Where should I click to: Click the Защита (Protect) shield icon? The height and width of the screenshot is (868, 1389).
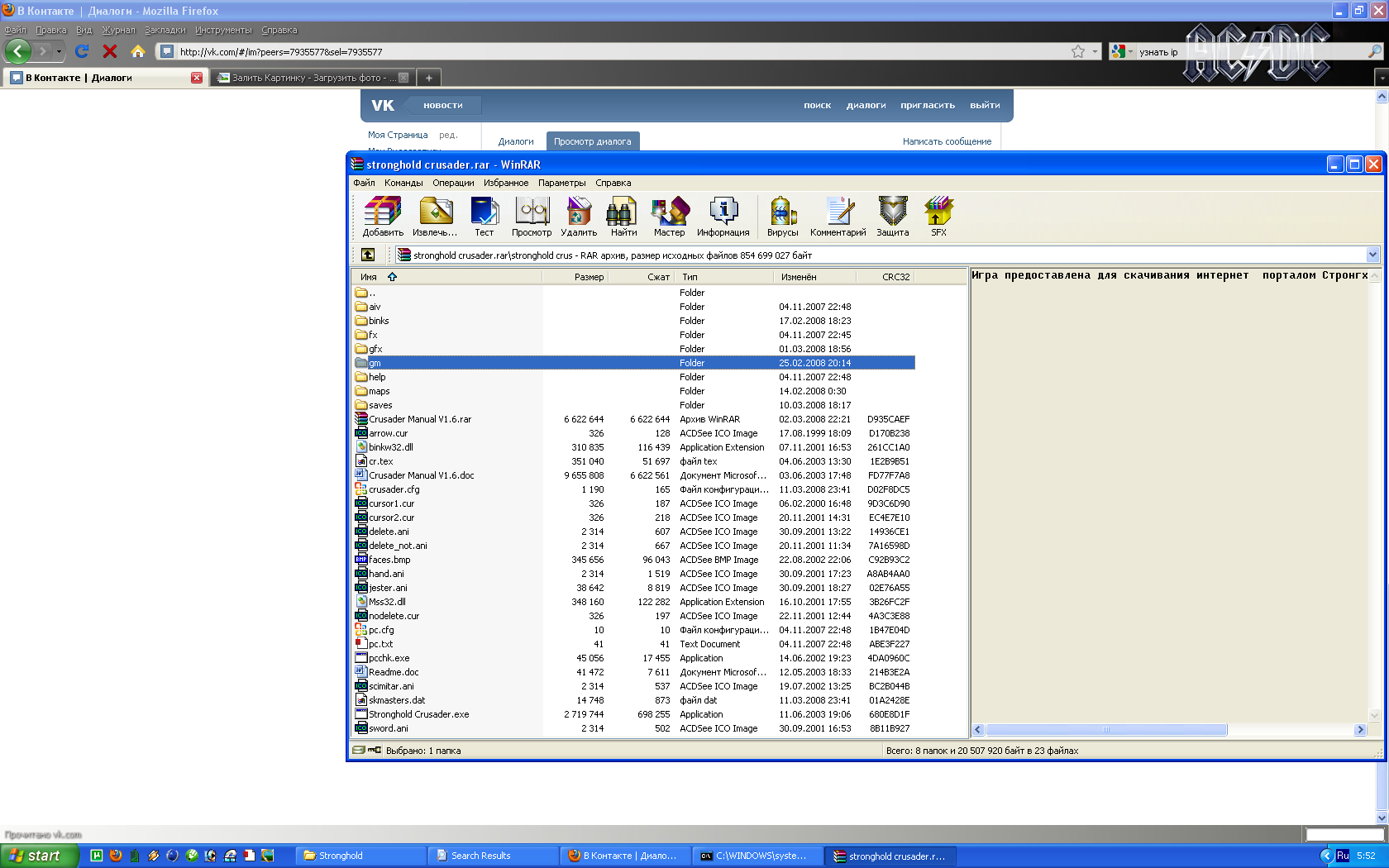click(x=893, y=217)
